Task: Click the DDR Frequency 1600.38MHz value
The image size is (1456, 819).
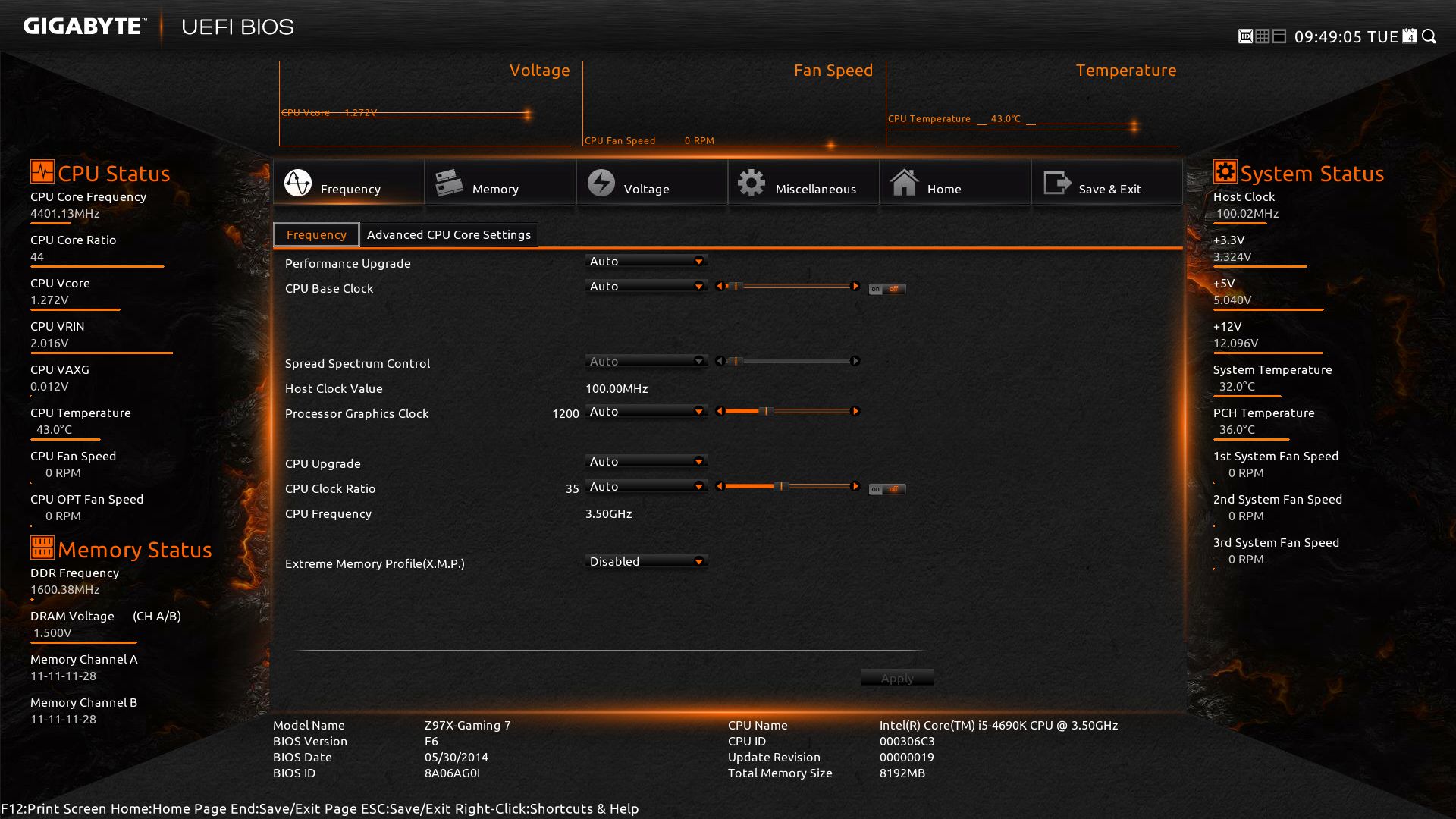Action: [x=65, y=589]
